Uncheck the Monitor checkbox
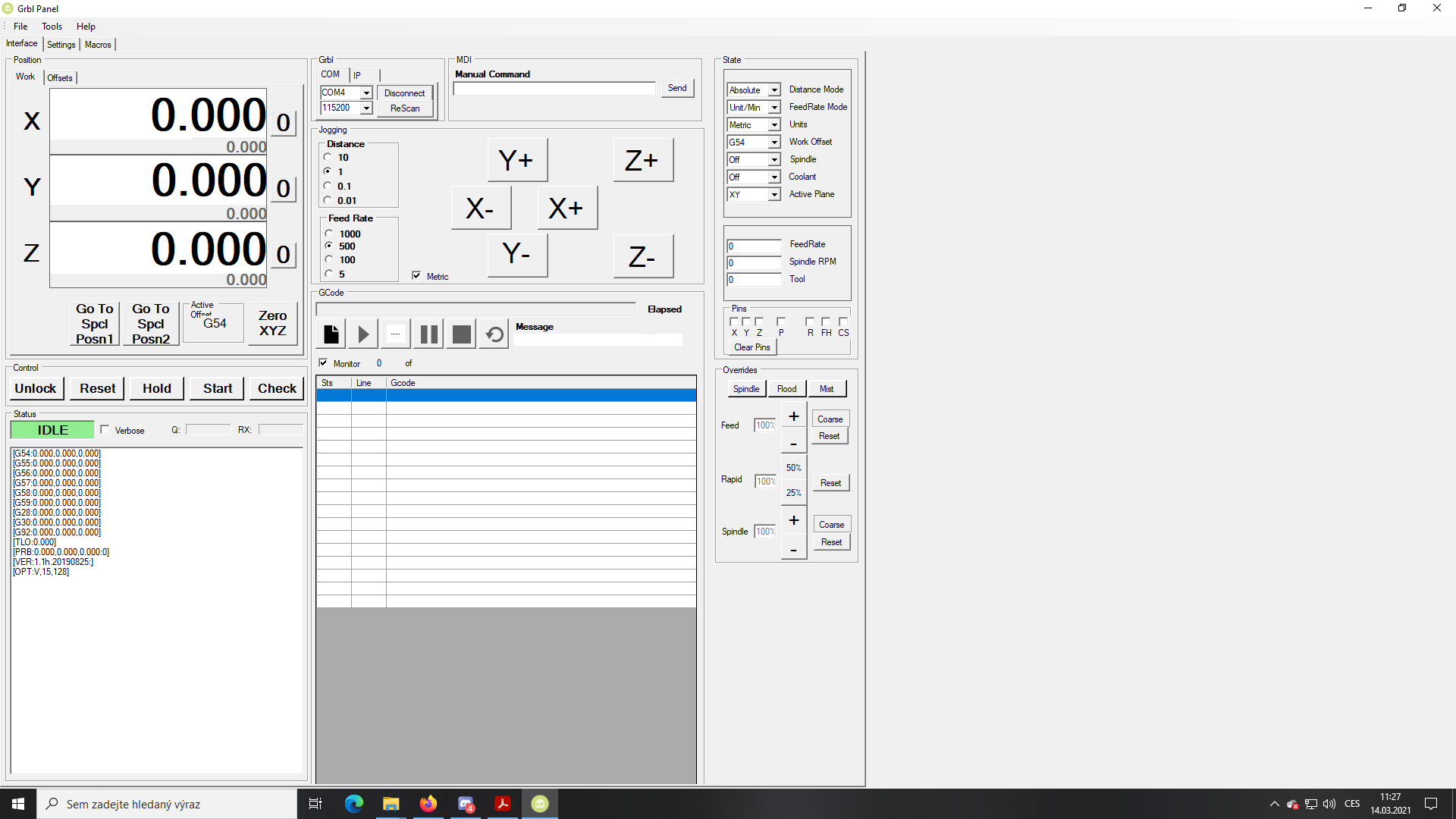 coord(323,363)
